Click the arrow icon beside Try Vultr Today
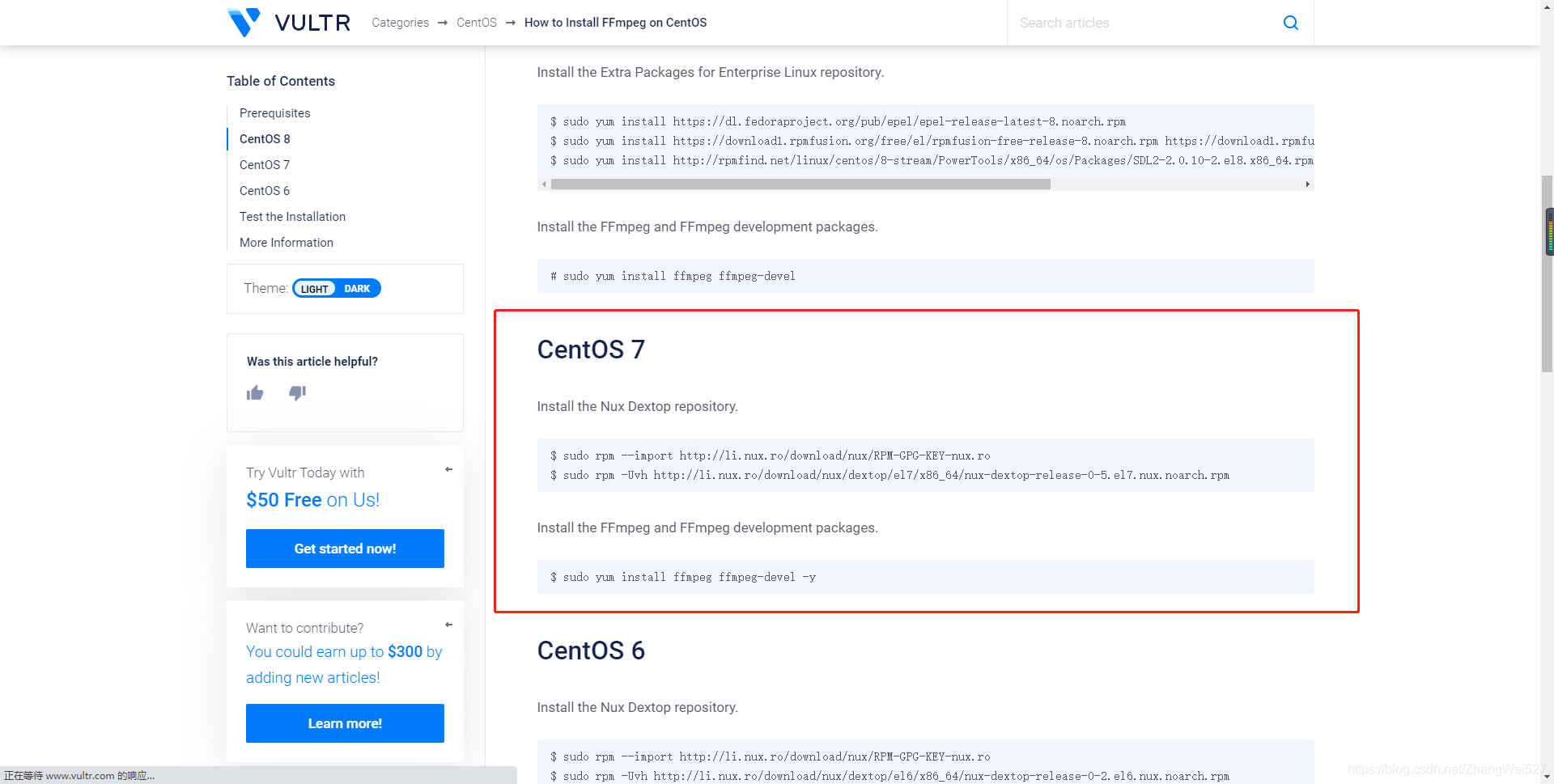The width and height of the screenshot is (1554, 784). click(x=448, y=469)
